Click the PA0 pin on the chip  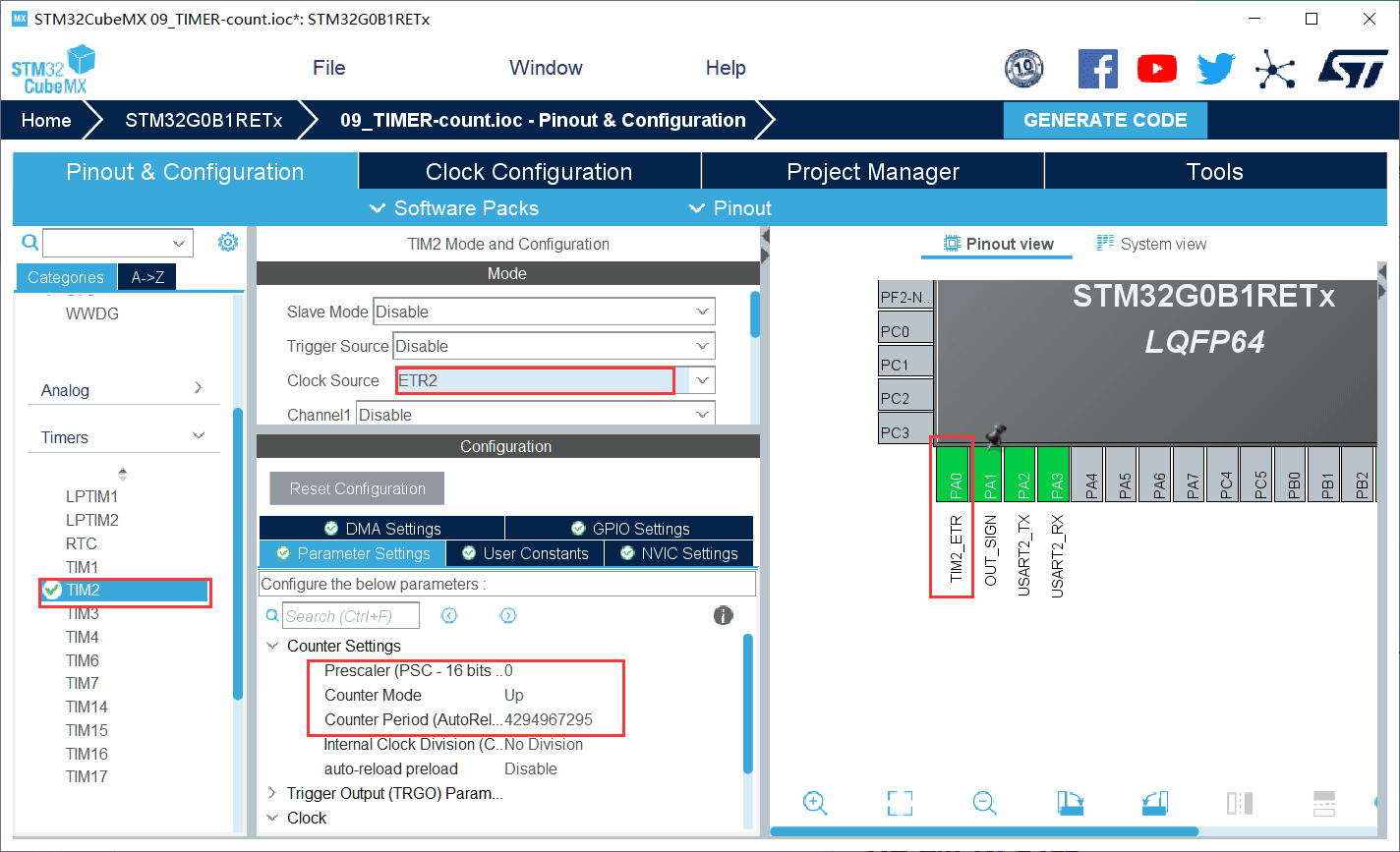(953, 476)
